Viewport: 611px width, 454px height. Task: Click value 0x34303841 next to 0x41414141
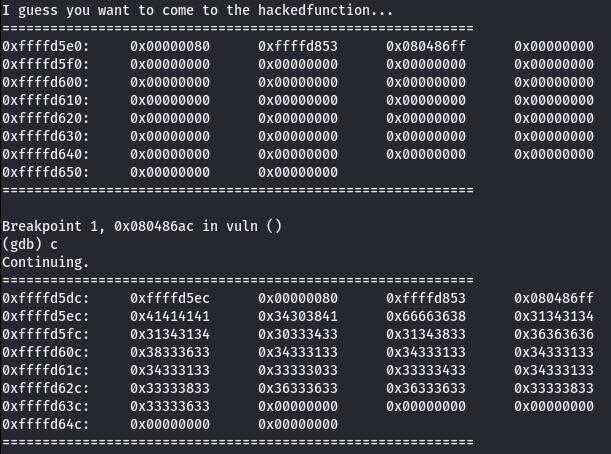coord(298,316)
